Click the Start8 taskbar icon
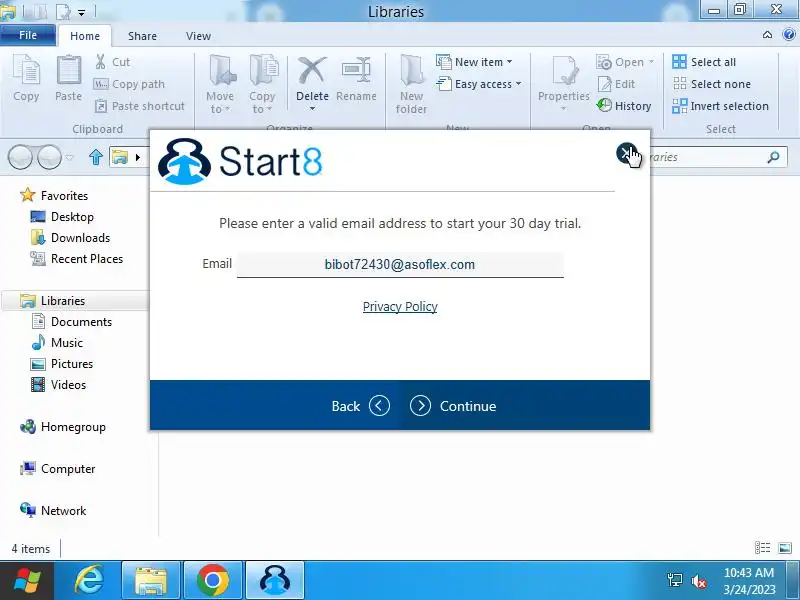The width and height of the screenshot is (800, 600). (275, 581)
